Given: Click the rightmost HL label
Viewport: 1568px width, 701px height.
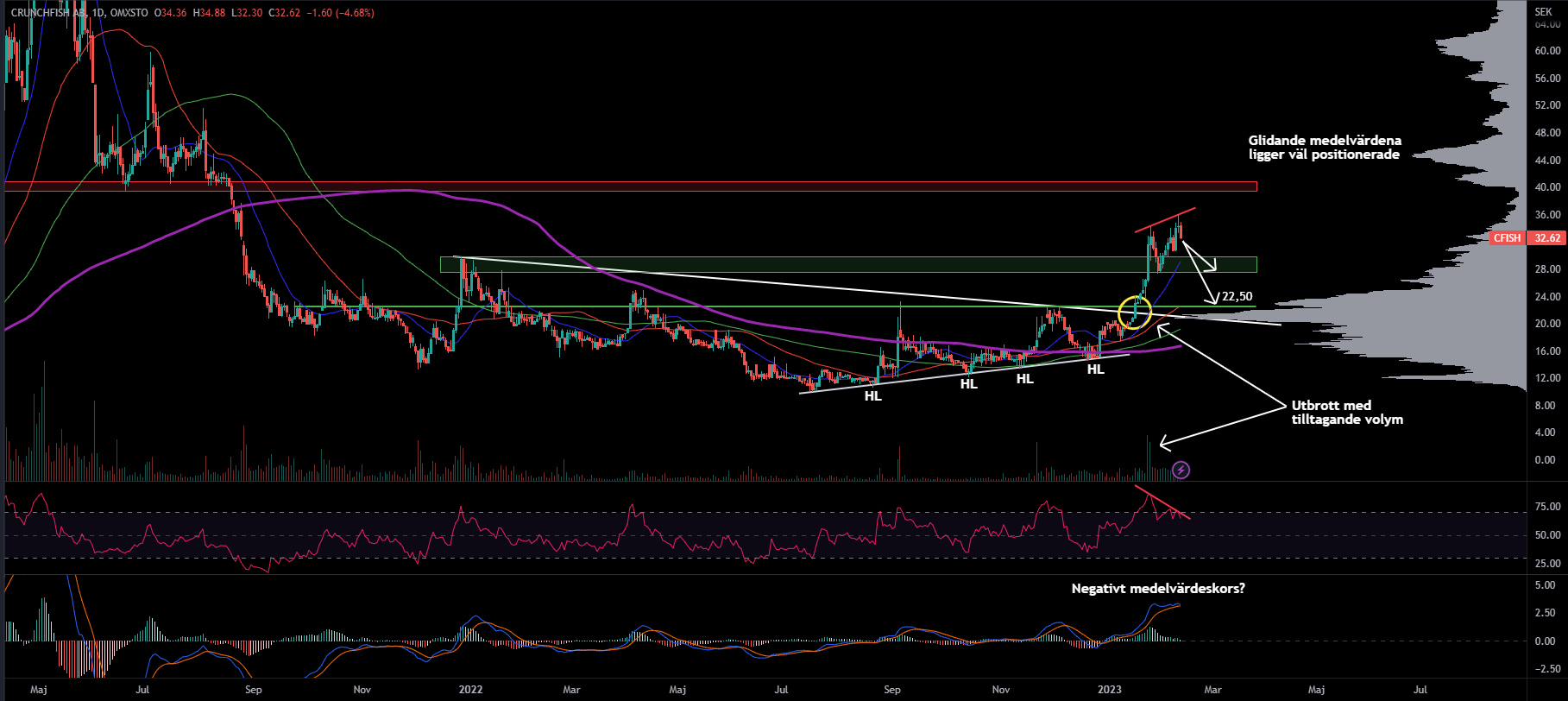Looking at the screenshot, I should [1095, 369].
